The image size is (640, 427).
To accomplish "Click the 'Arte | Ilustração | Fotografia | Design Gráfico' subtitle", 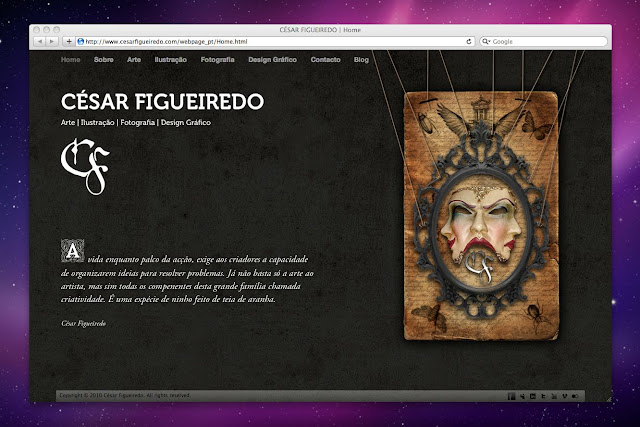I will 136,122.
